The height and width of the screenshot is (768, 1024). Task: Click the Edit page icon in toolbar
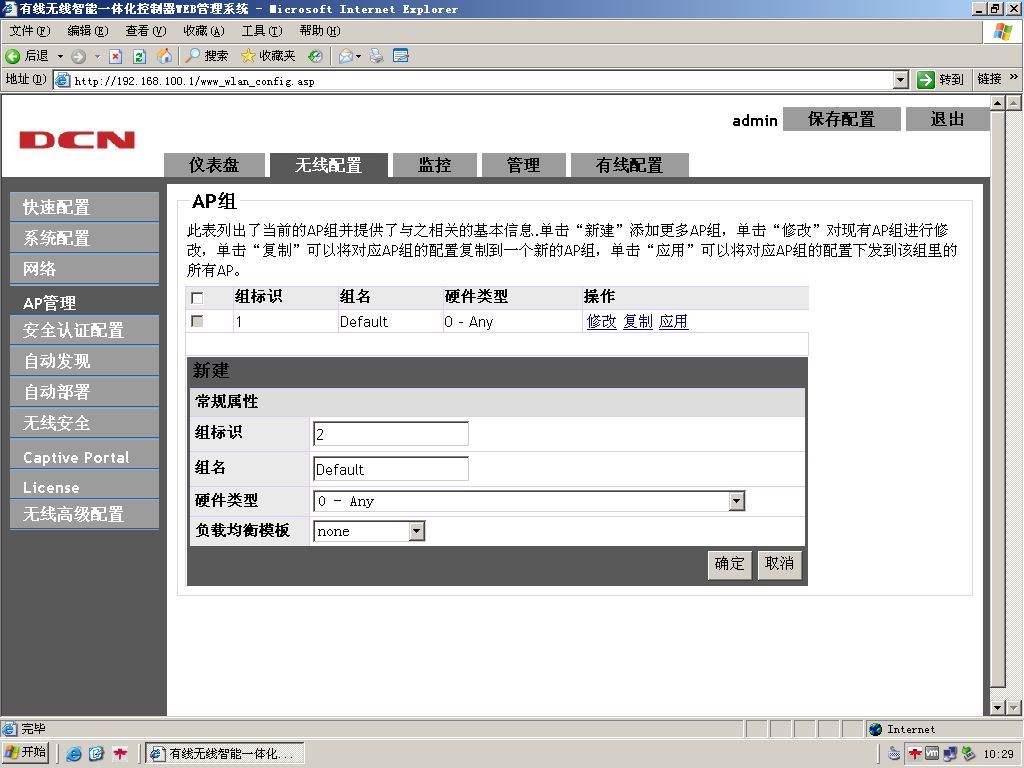(401, 56)
